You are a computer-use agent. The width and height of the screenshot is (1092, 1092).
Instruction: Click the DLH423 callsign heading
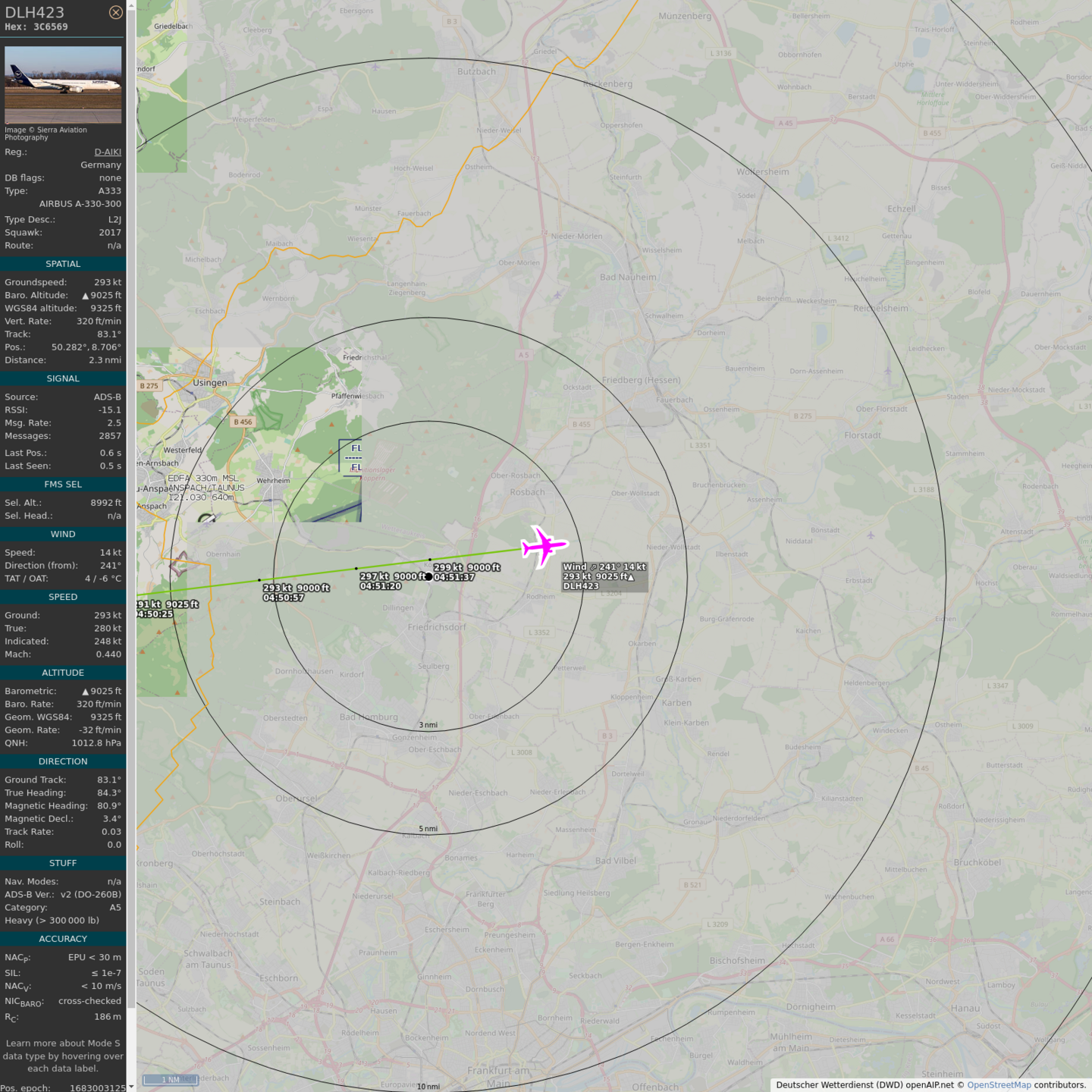tap(35, 12)
